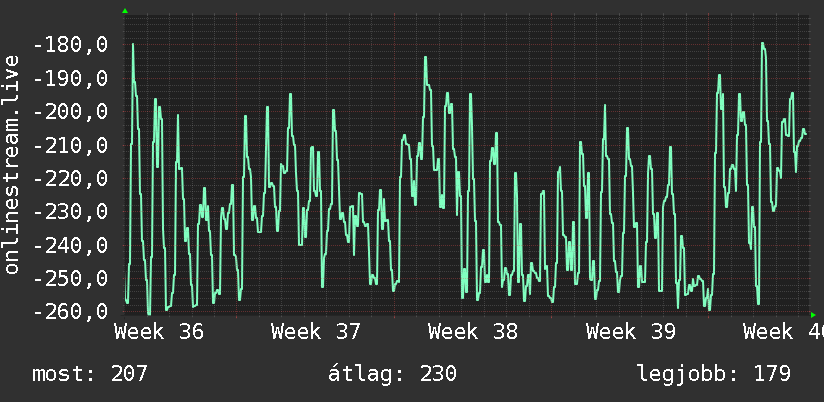This screenshot has width=824, height=402.
Task: Click the -210,0 y-axis label
Action: pyautogui.click(x=70, y=146)
